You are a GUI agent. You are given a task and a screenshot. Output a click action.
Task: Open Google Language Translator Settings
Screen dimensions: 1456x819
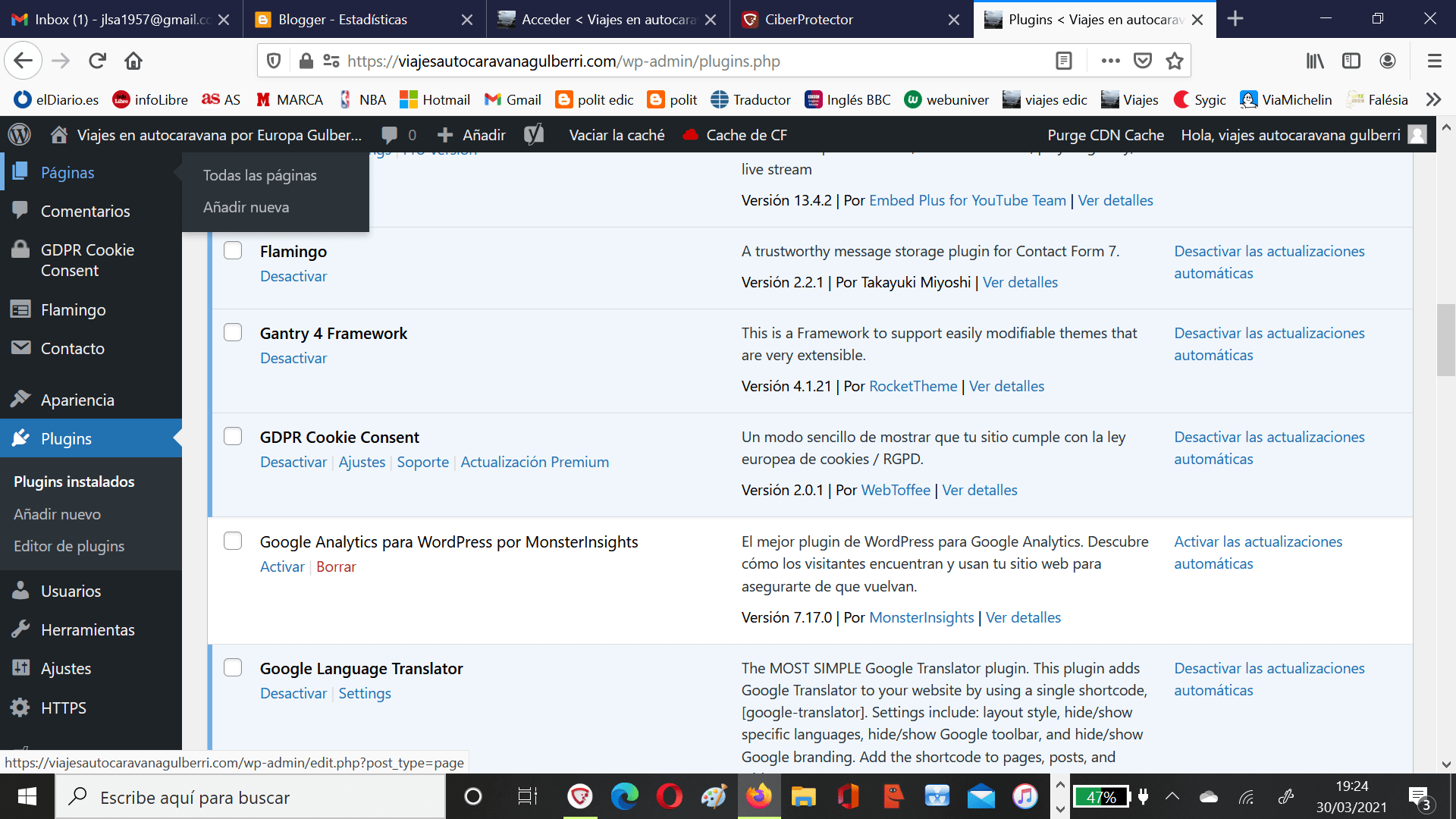365,693
